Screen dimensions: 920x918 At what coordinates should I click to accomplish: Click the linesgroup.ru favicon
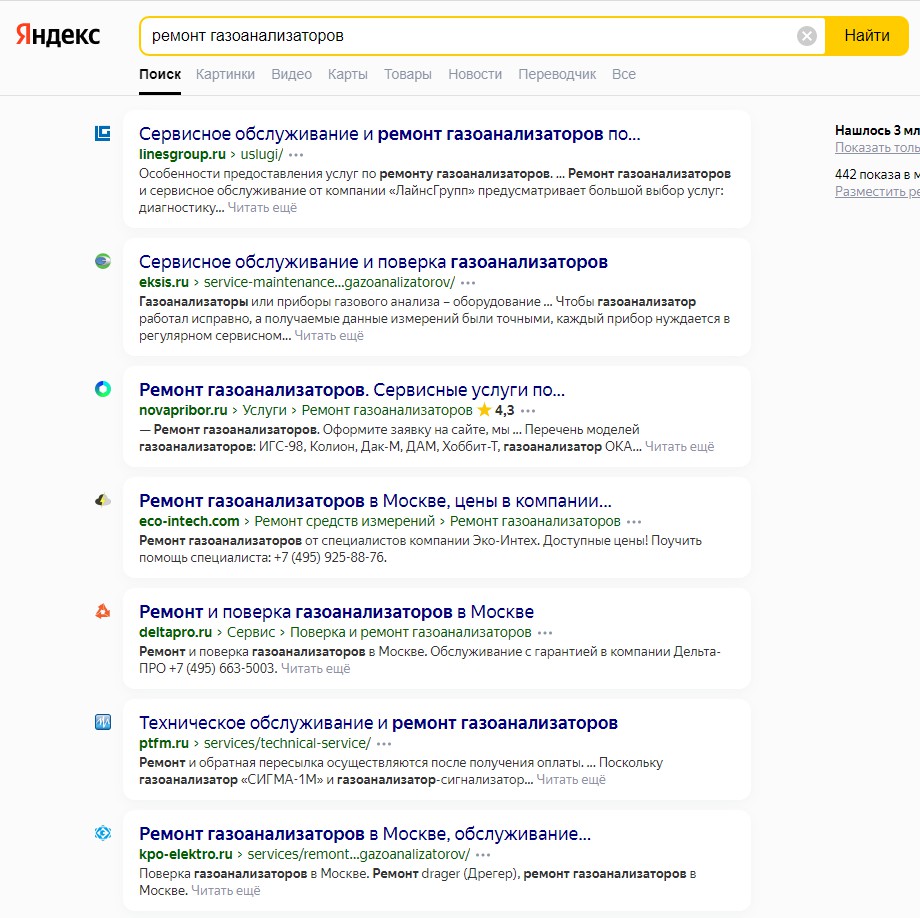(x=103, y=134)
